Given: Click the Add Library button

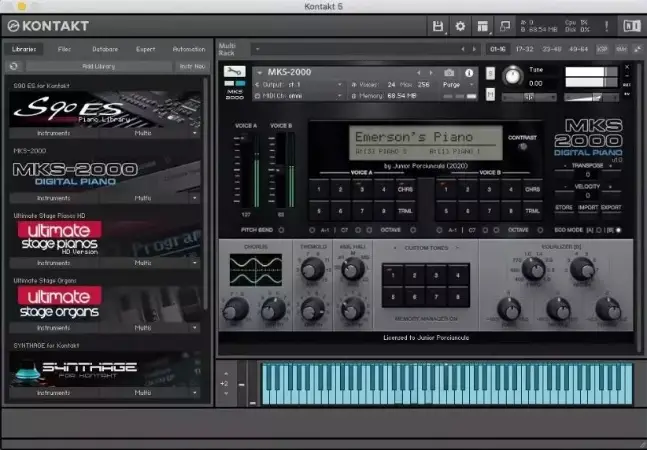Looking at the screenshot, I should coord(98,66).
